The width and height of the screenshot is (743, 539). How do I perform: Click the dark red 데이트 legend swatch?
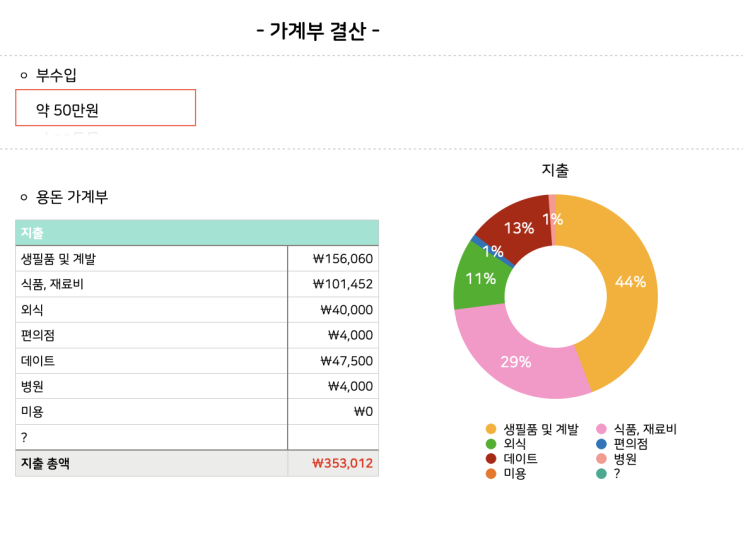pos(490,459)
